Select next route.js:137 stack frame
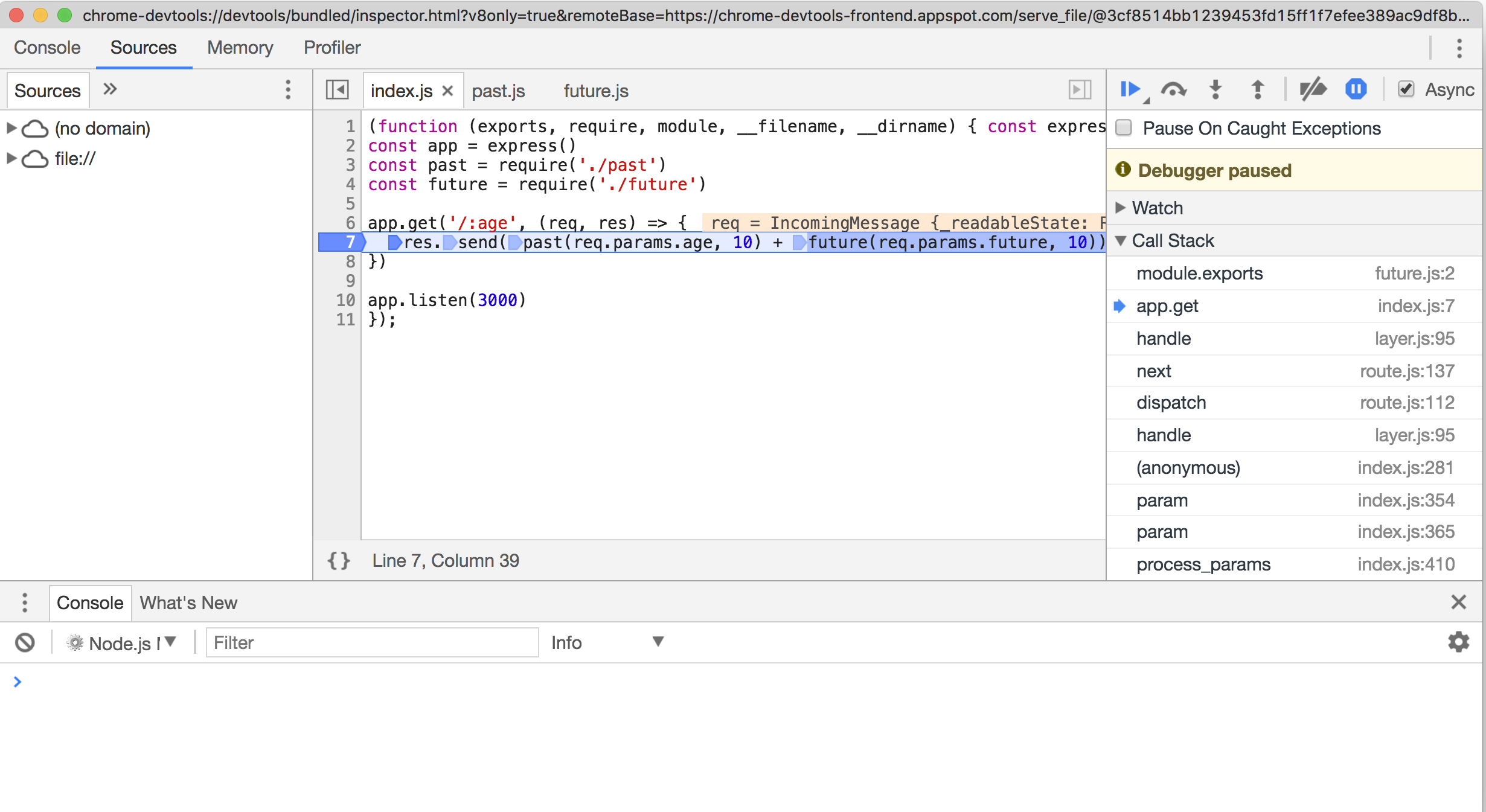This screenshot has width=1486, height=812. [1295, 371]
